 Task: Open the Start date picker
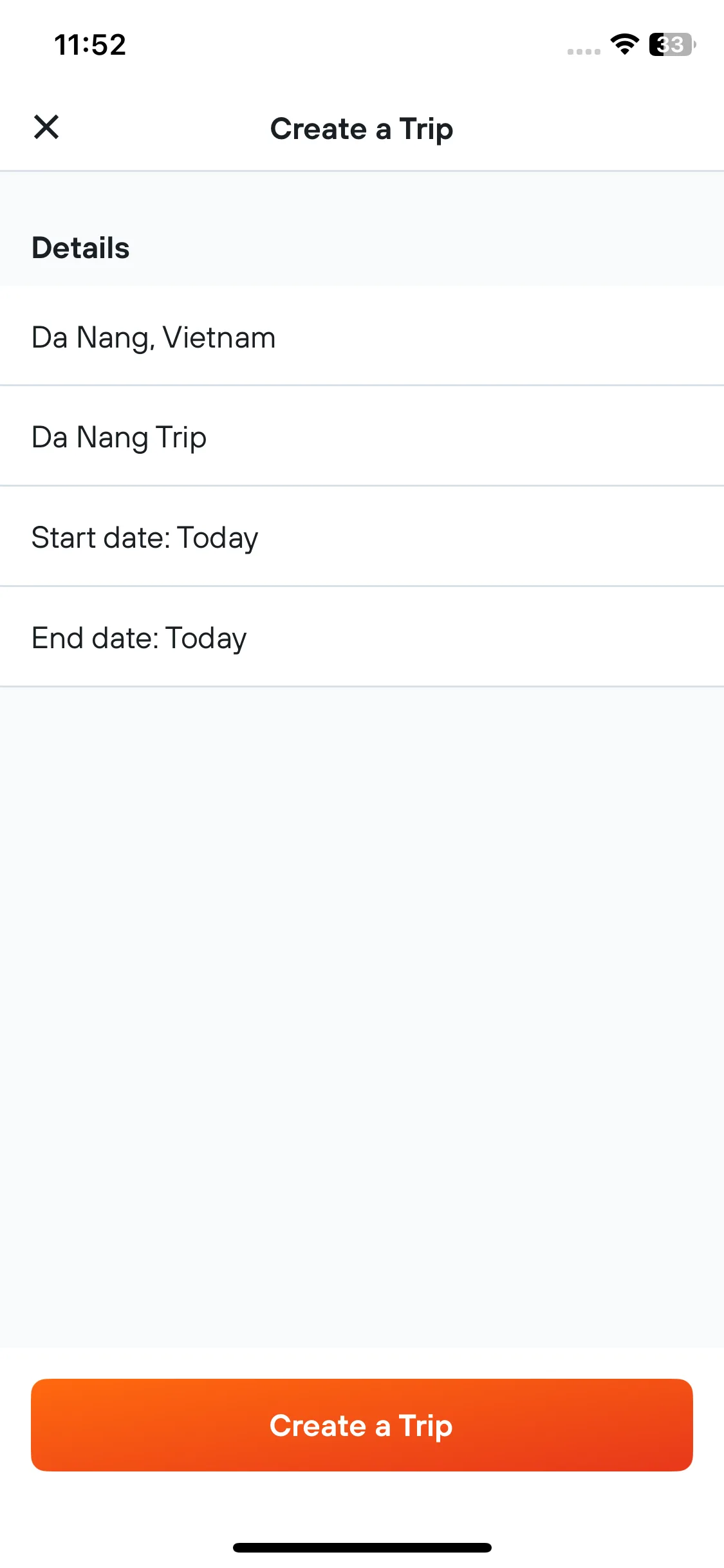[362, 537]
